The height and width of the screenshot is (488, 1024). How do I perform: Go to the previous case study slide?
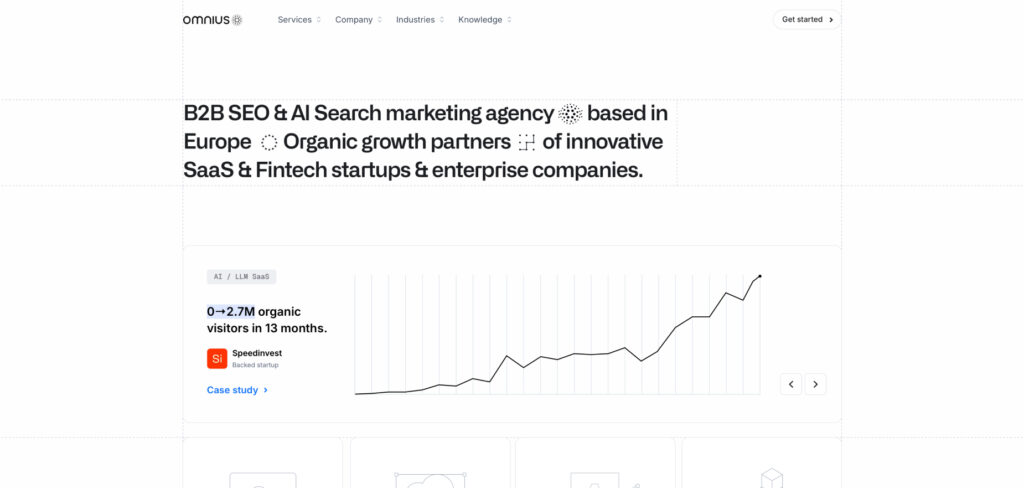791,384
